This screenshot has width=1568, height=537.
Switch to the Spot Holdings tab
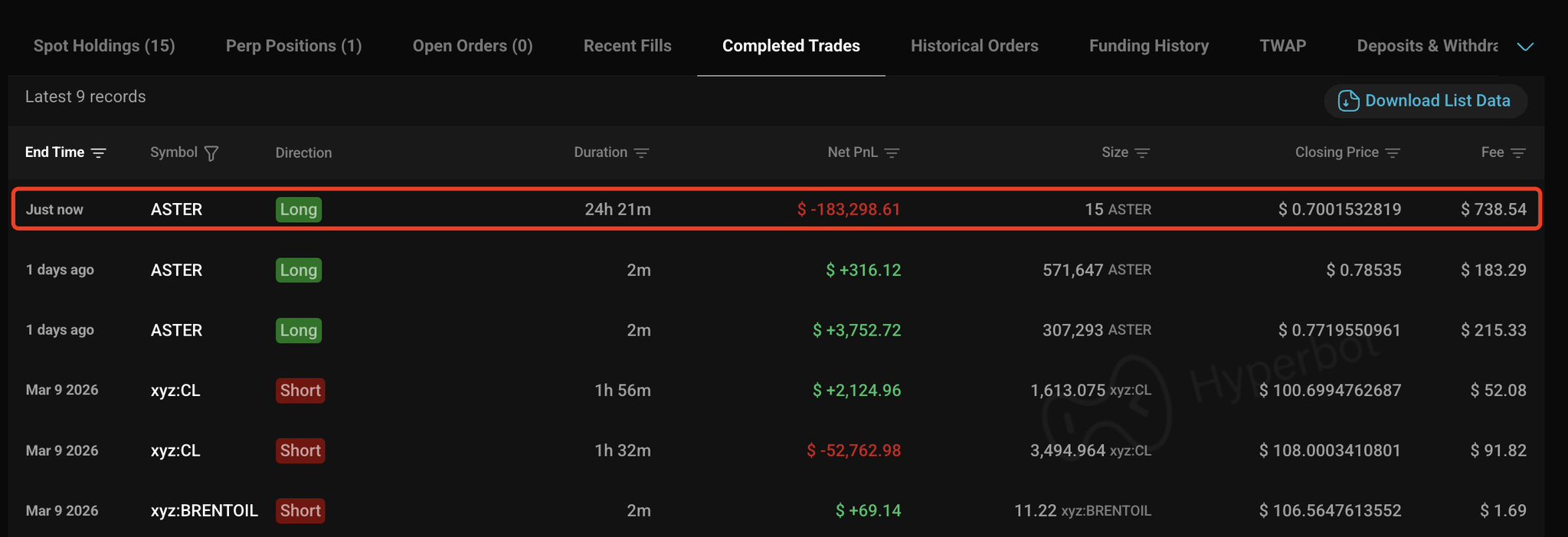click(x=104, y=46)
